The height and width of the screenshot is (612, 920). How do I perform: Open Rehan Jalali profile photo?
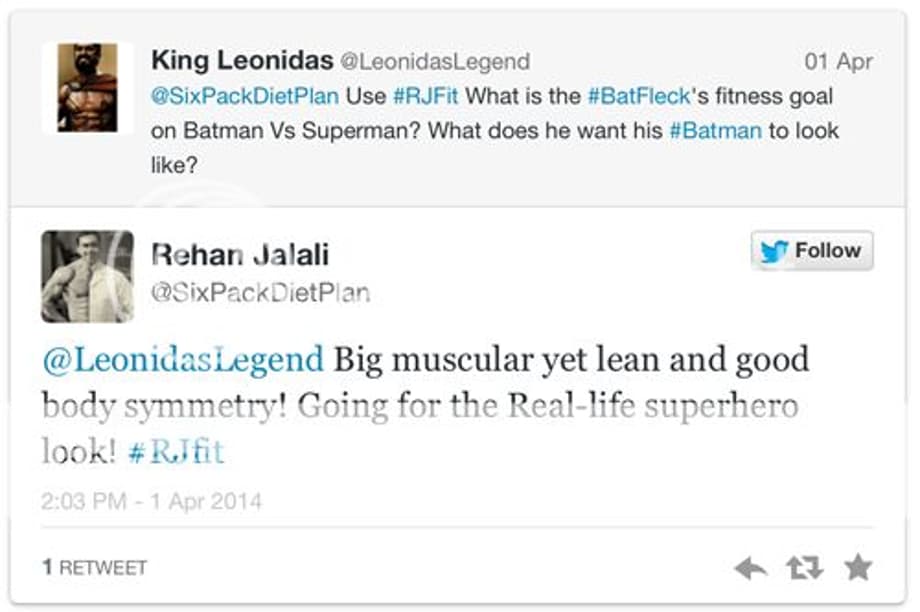click(x=87, y=277)
